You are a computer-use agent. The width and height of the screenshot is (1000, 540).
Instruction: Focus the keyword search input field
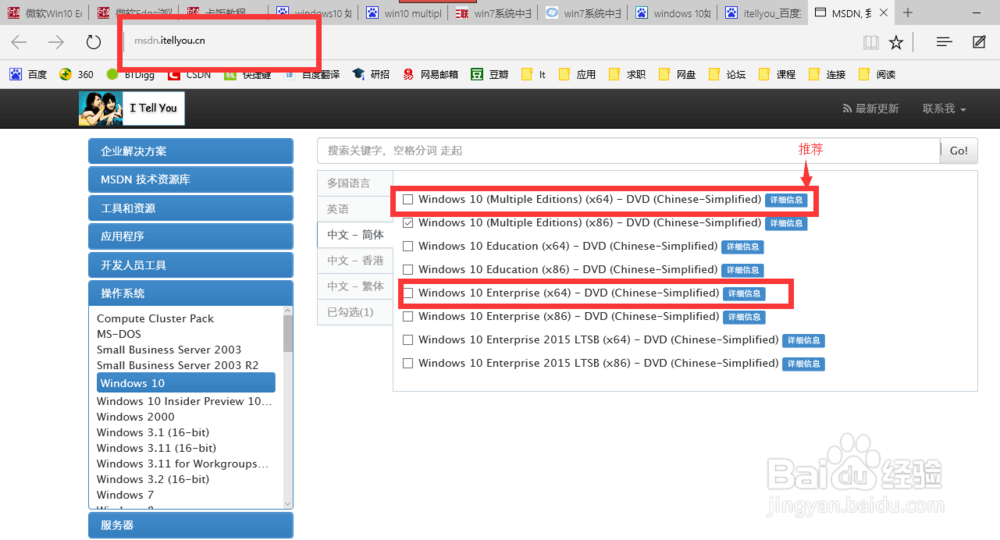(x=629, y=150)
